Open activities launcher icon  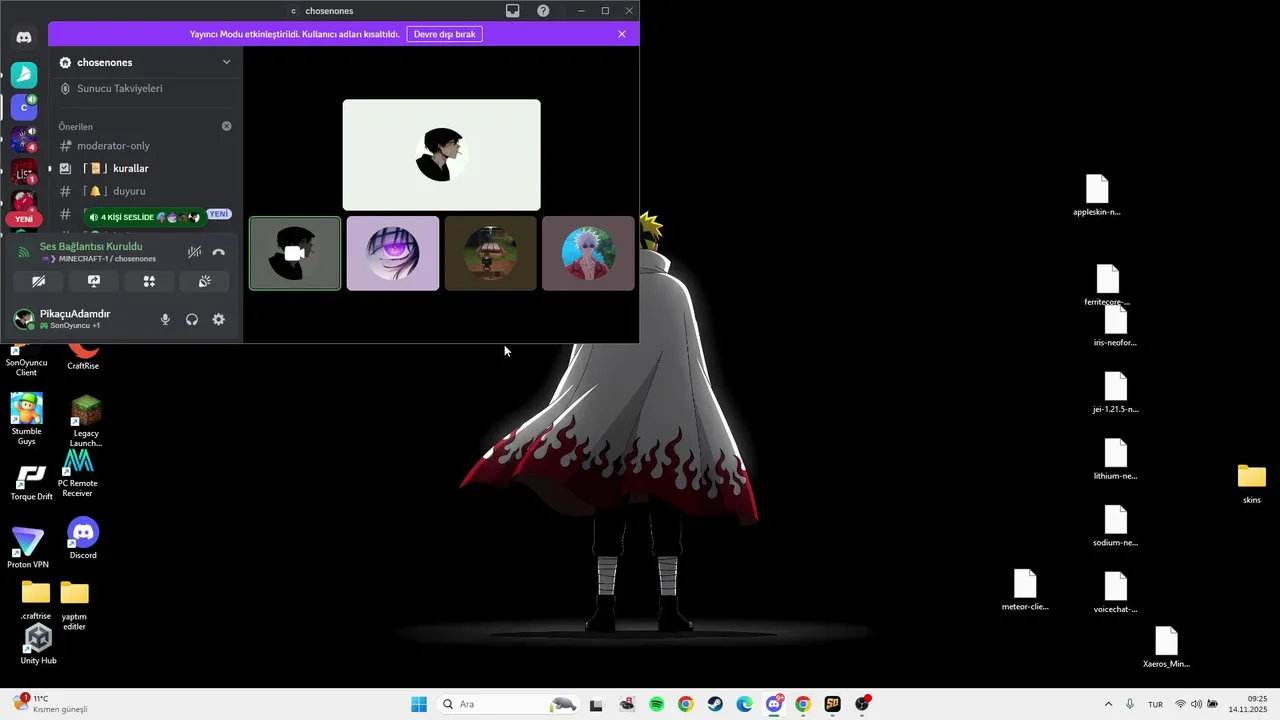pos(149,282)
